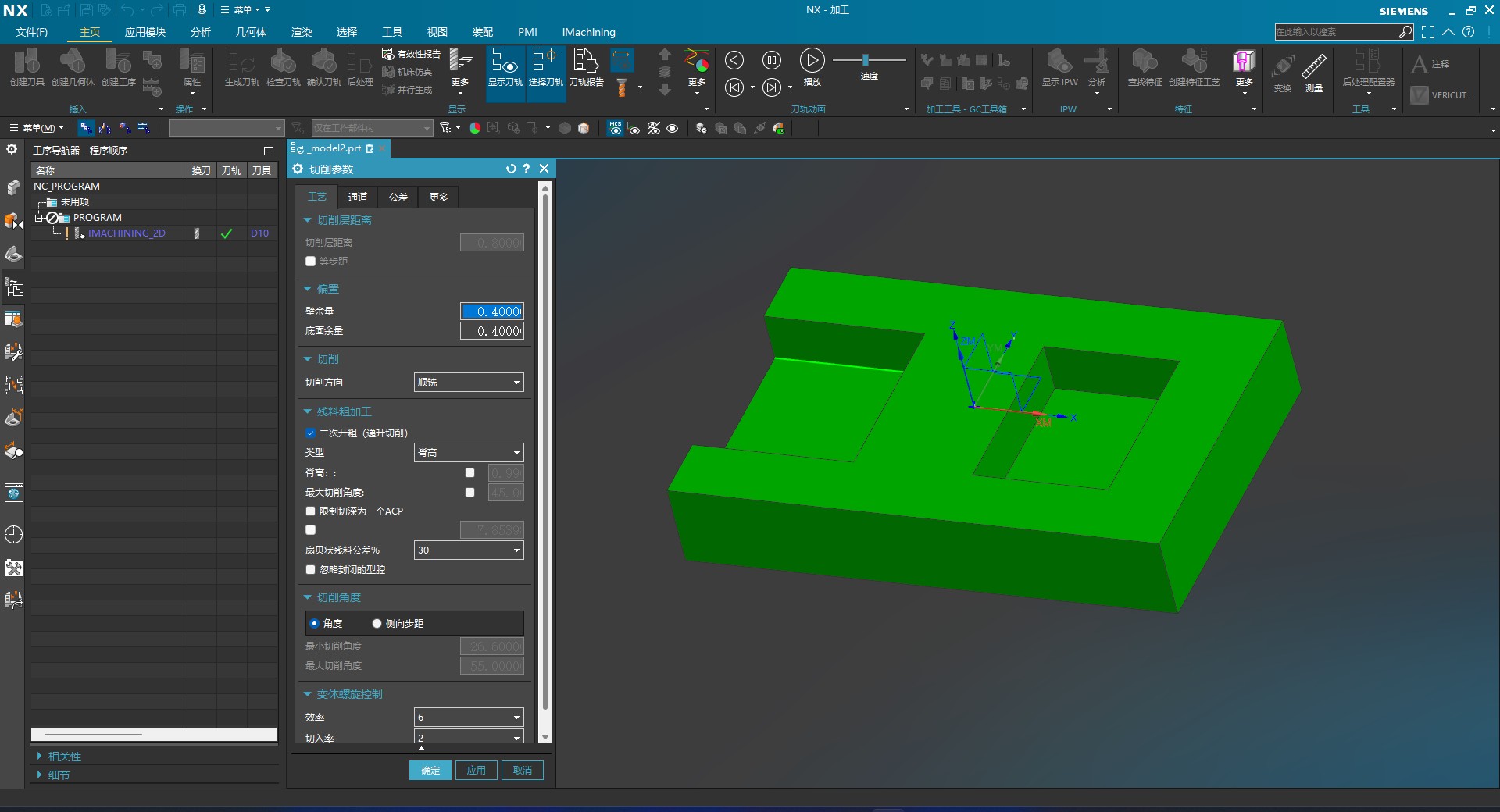
Task: Open the iMachining ribbon tab
Action: [x=588, y=32]
